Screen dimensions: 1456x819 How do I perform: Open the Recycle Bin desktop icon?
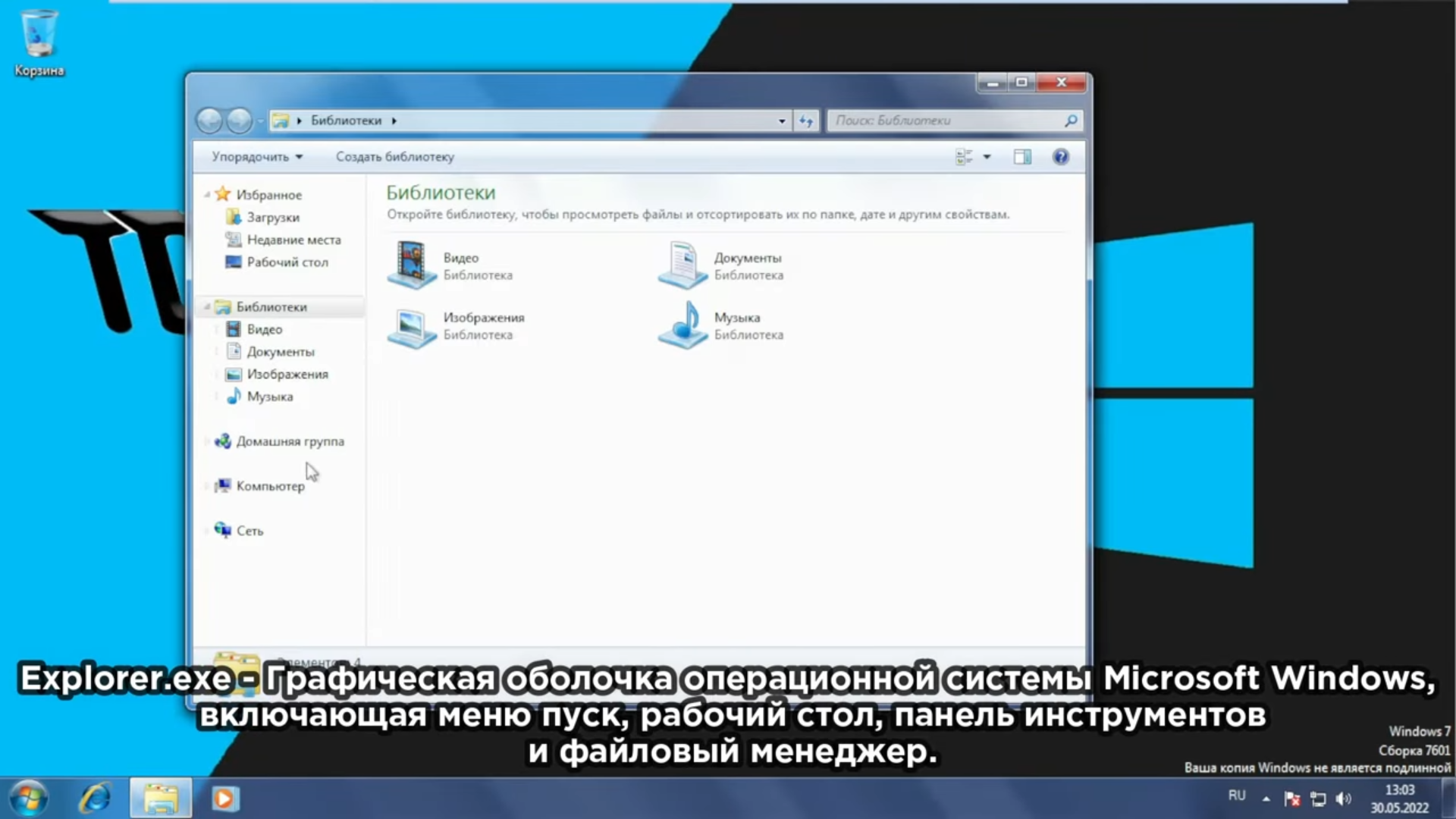click(x=39, y=43)
